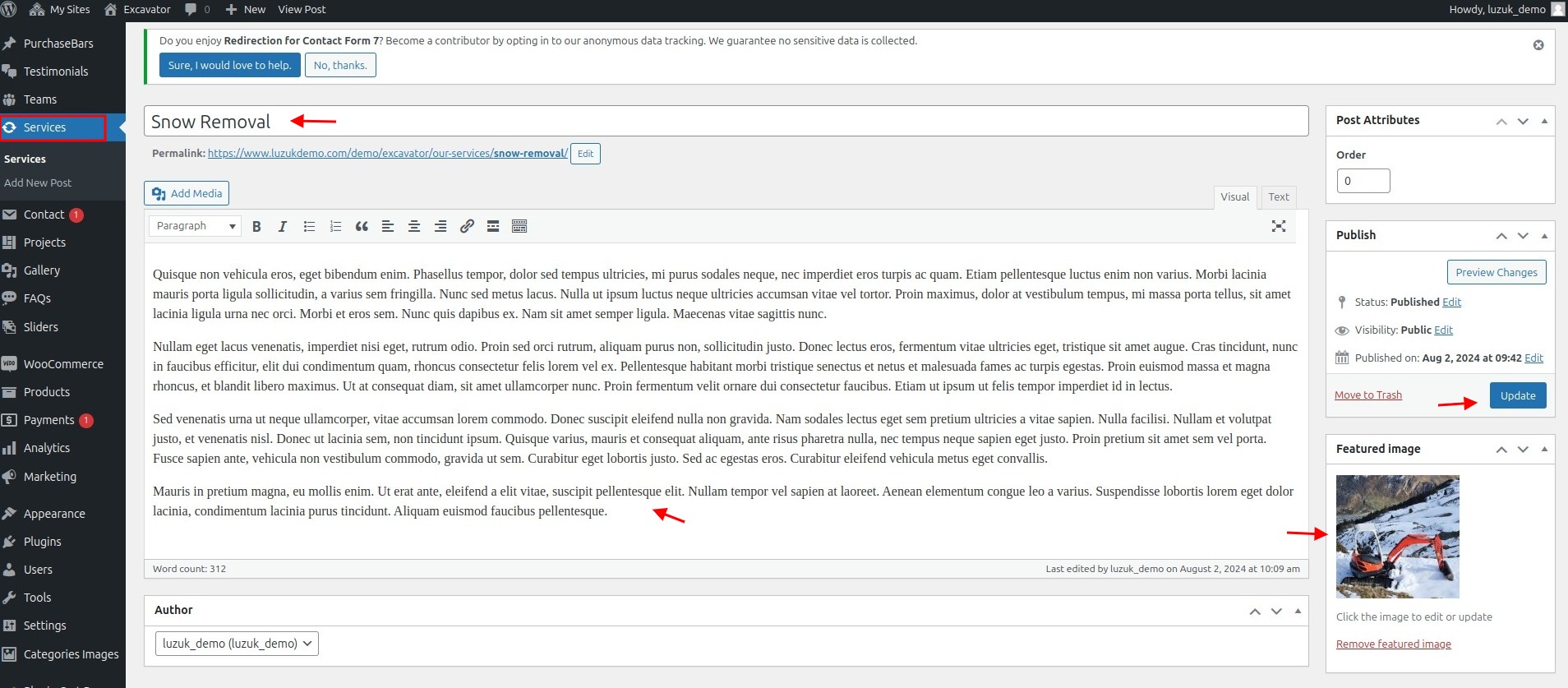Click the featured image excavator thumbnail
The height and width of the screenshot is (688, 1568).
pos(1397,536)
